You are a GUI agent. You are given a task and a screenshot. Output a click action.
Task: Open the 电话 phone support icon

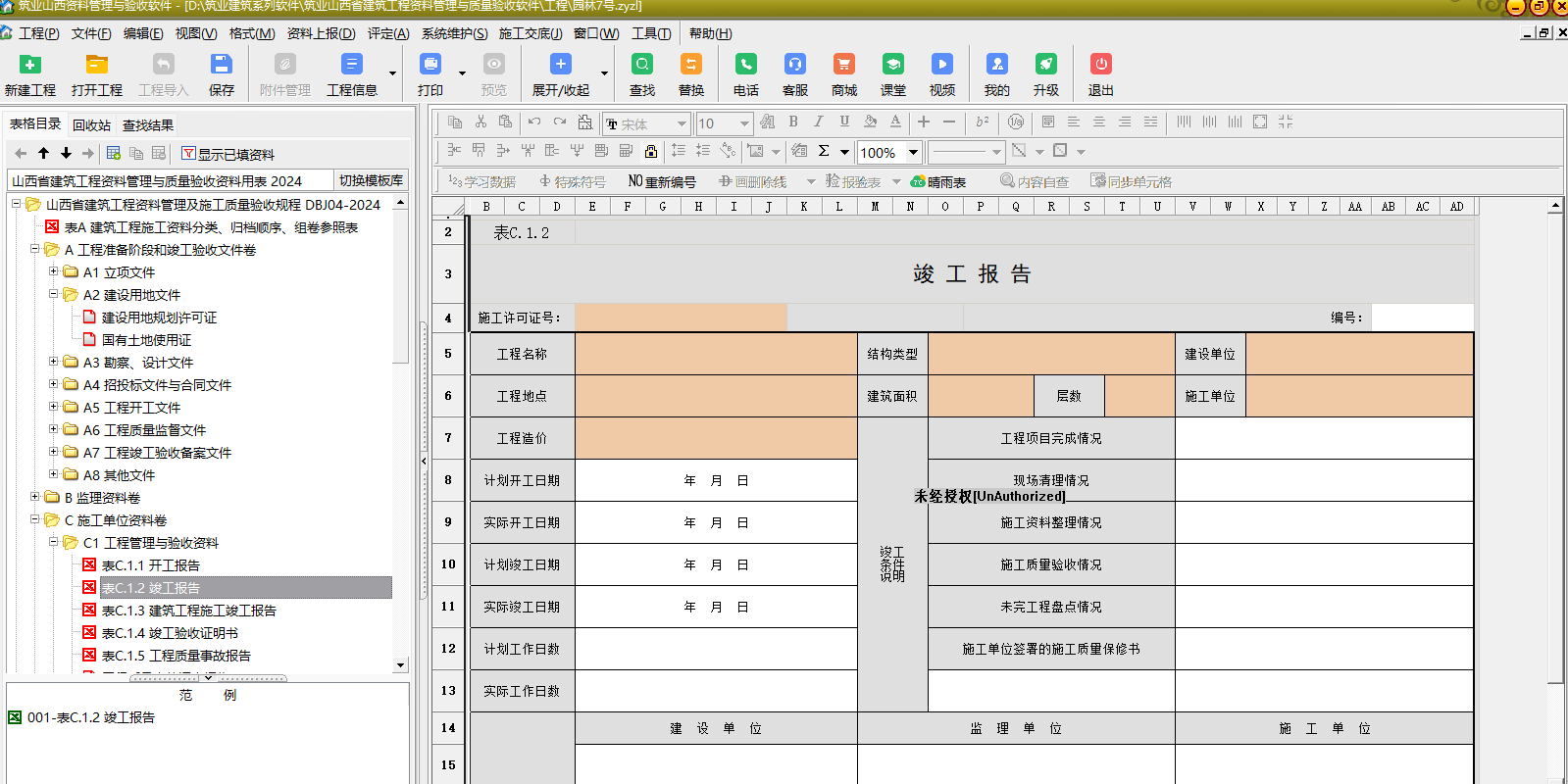pyautogui.click(x=745, y=65)
